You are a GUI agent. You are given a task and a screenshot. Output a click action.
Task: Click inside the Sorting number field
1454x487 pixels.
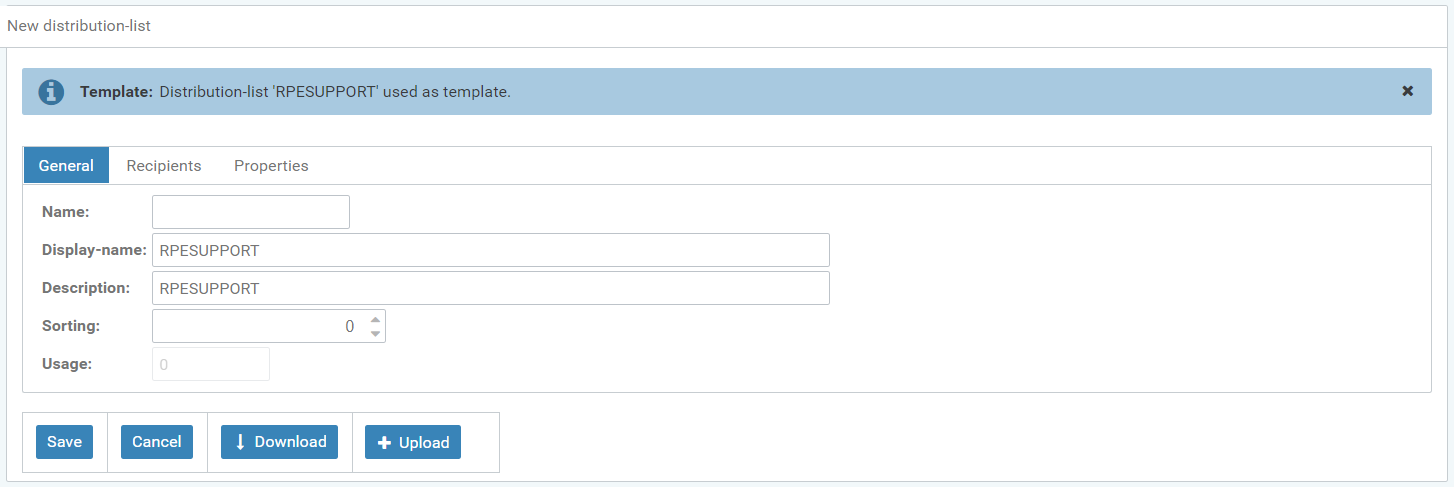click(255, 326)
